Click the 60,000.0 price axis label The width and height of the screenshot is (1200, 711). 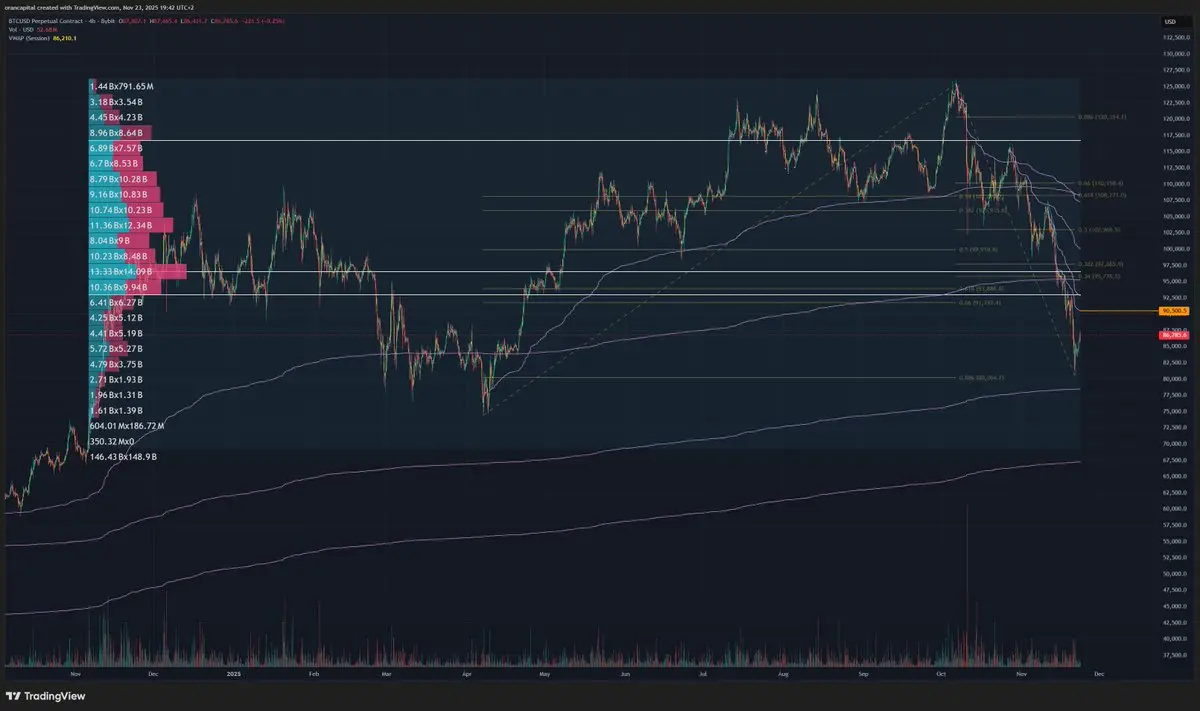pyautogui.click(x=1173, y=509)
